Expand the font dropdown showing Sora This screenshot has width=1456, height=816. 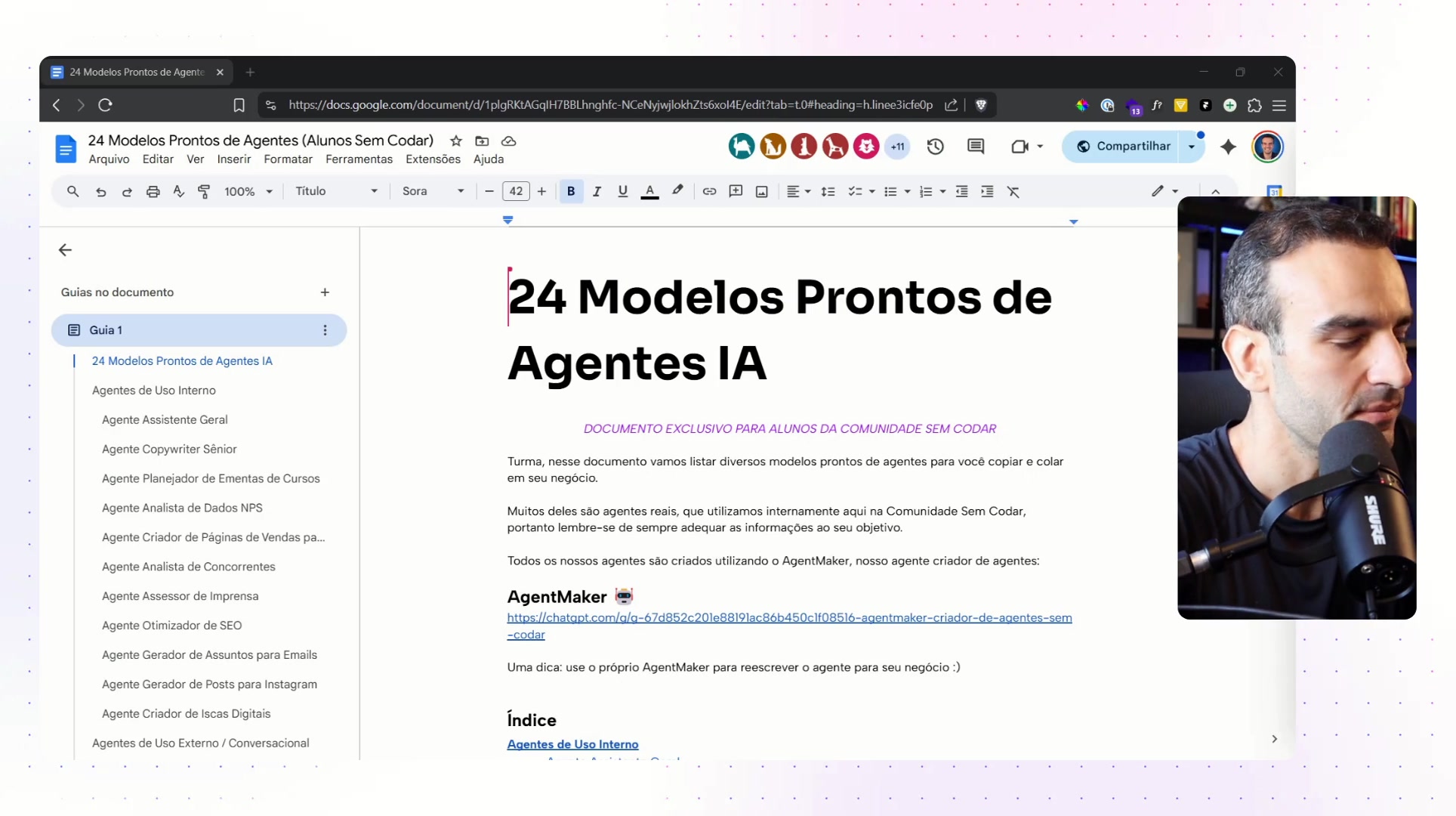tap(433, 191)
